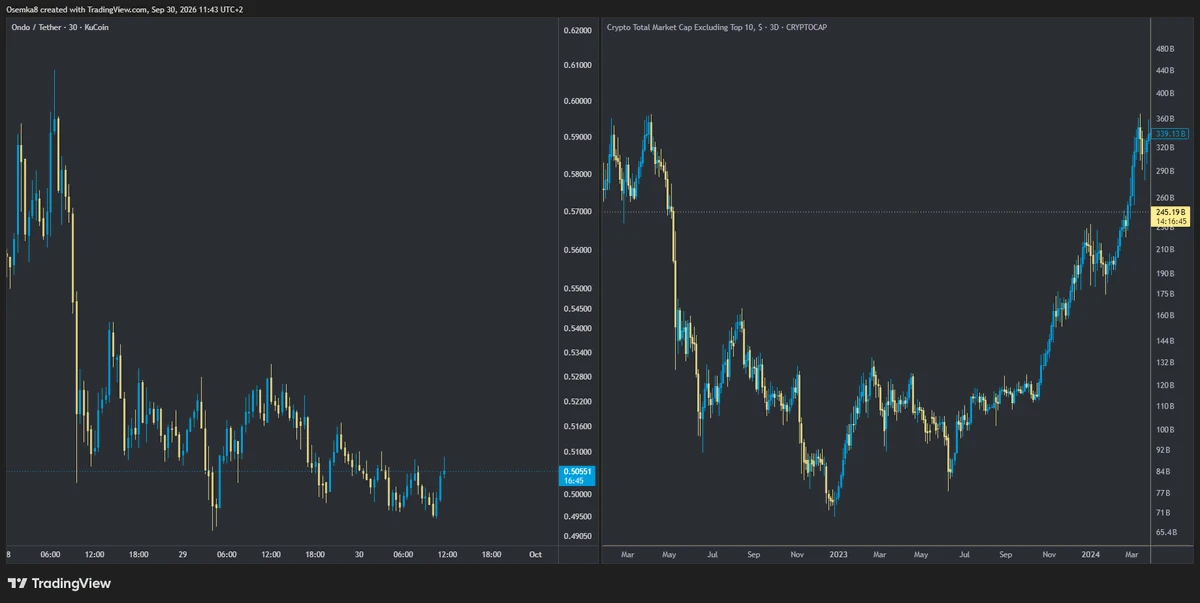The height and width of the screenshot is (603, 1200).
Task: Click the 0.52800 price axis label
Action: tap(578, 377)
